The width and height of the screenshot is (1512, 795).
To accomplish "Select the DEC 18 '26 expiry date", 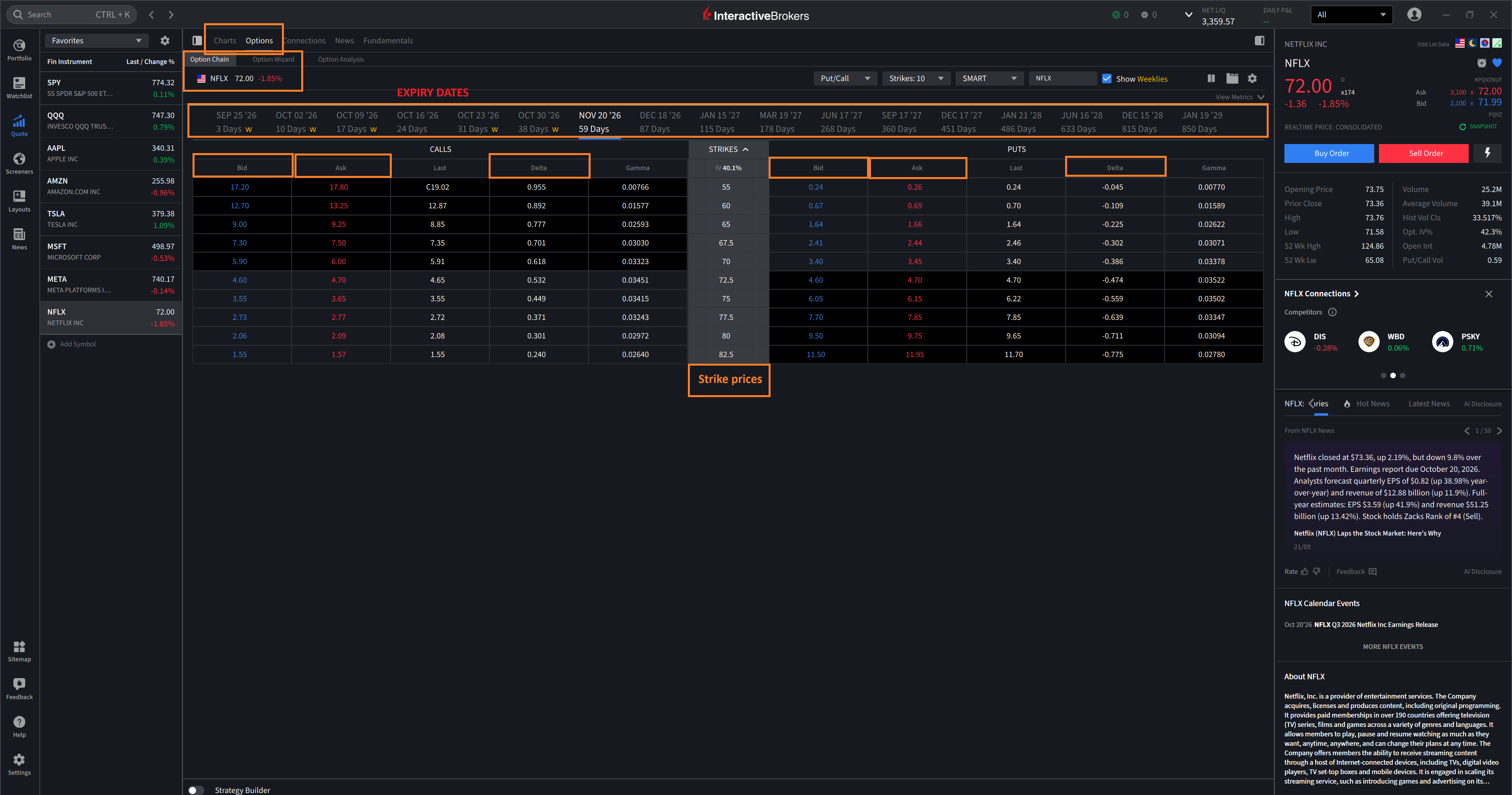I will pyautogui.click(x=660, y=122).
